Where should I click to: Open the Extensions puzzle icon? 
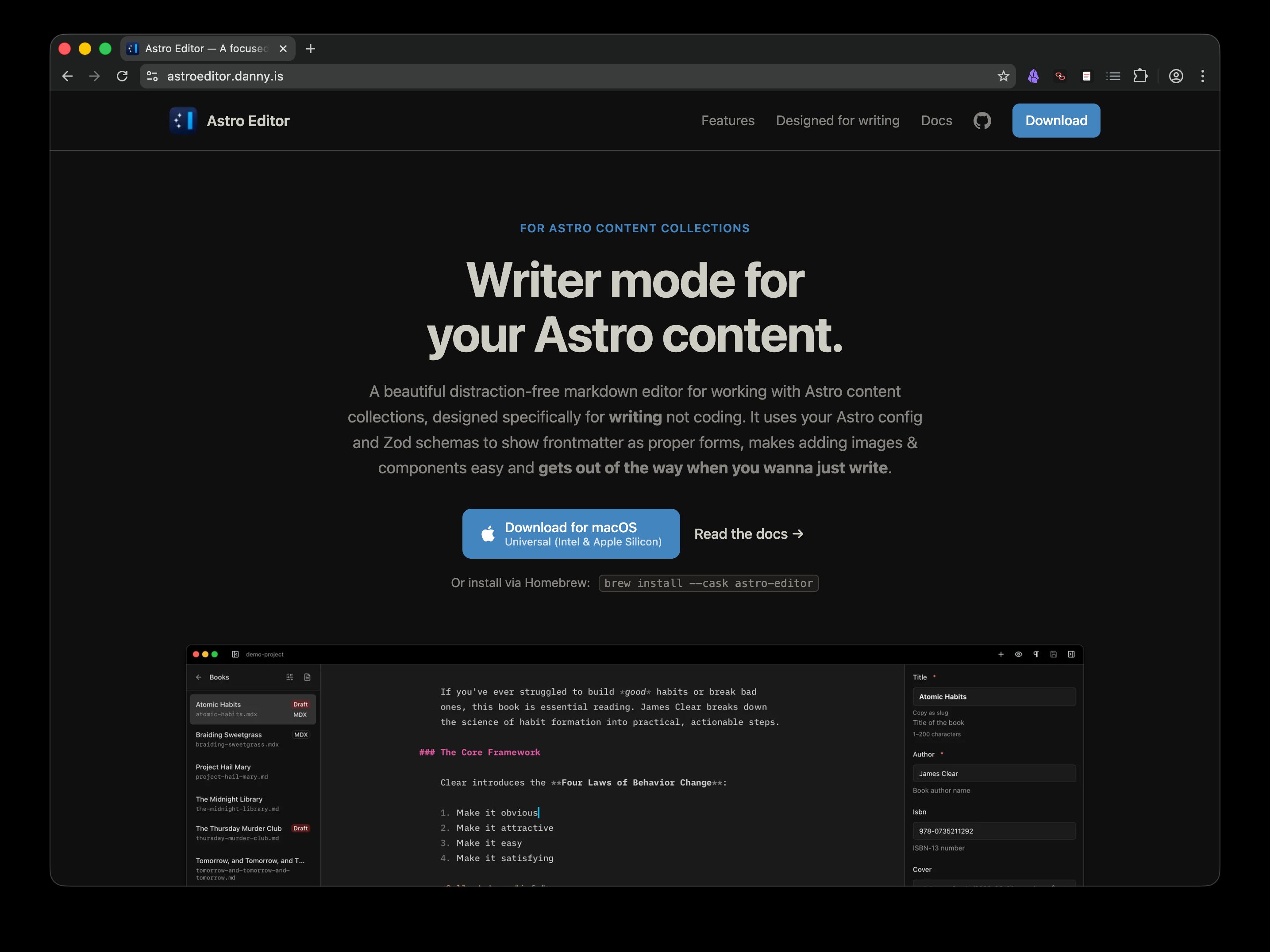[1140, 77]
